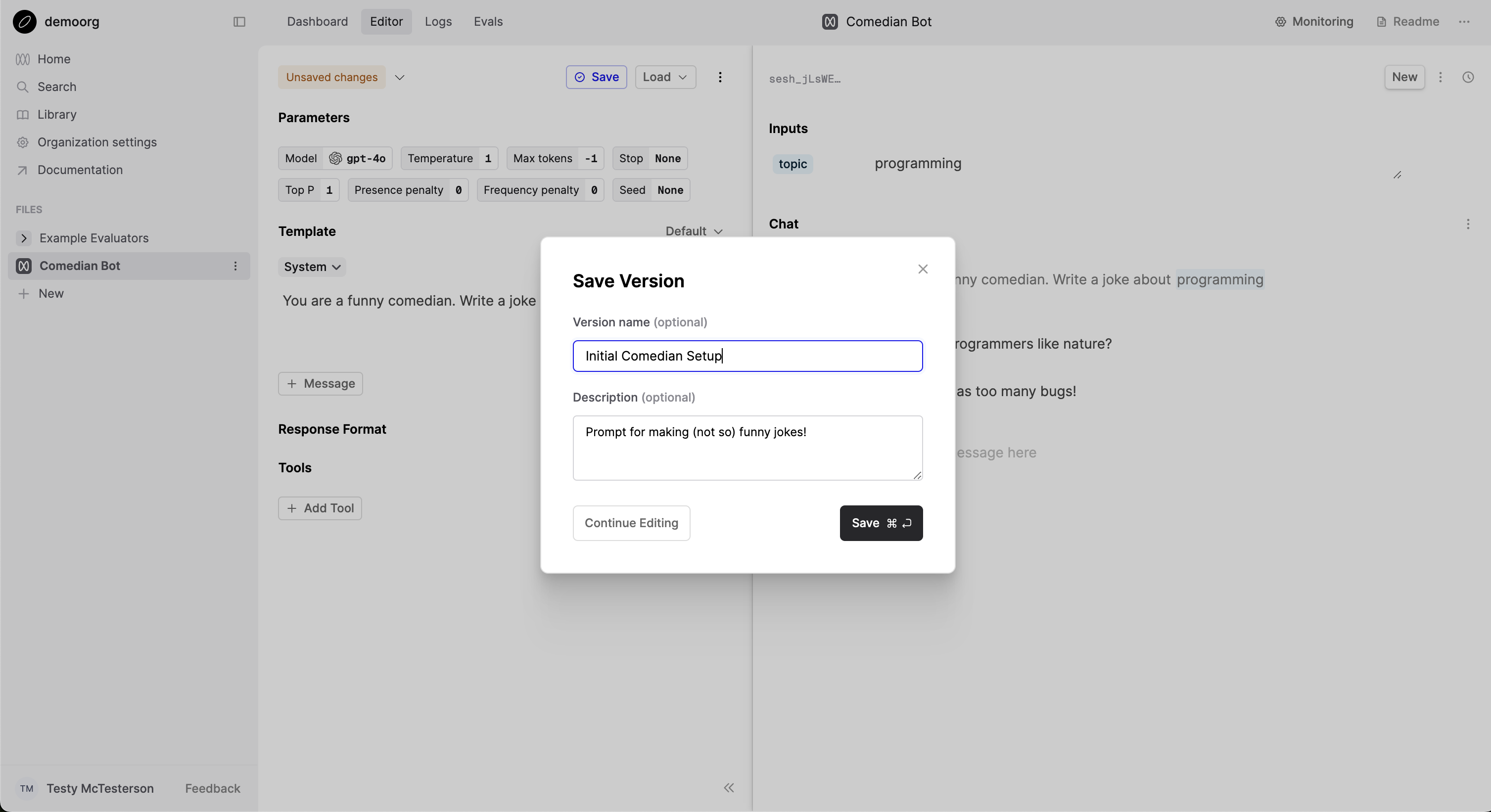
Task: Open version history with the clock icon
Action: point(1468,77)
